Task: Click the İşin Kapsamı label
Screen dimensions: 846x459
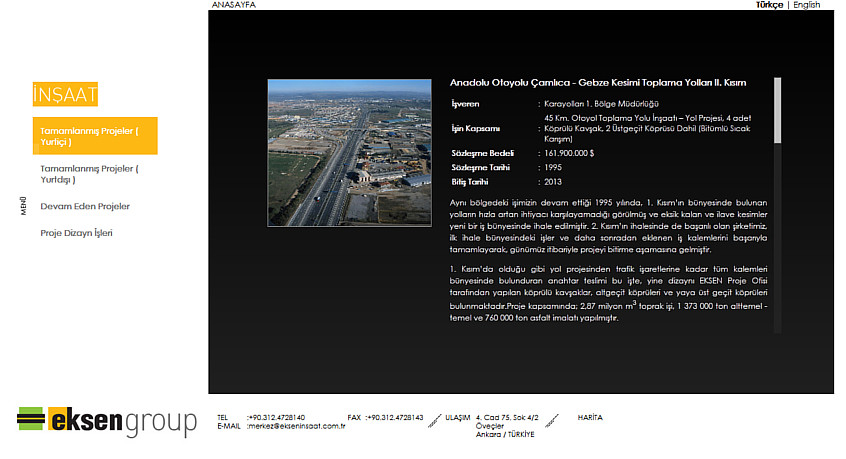Action: 475,128
